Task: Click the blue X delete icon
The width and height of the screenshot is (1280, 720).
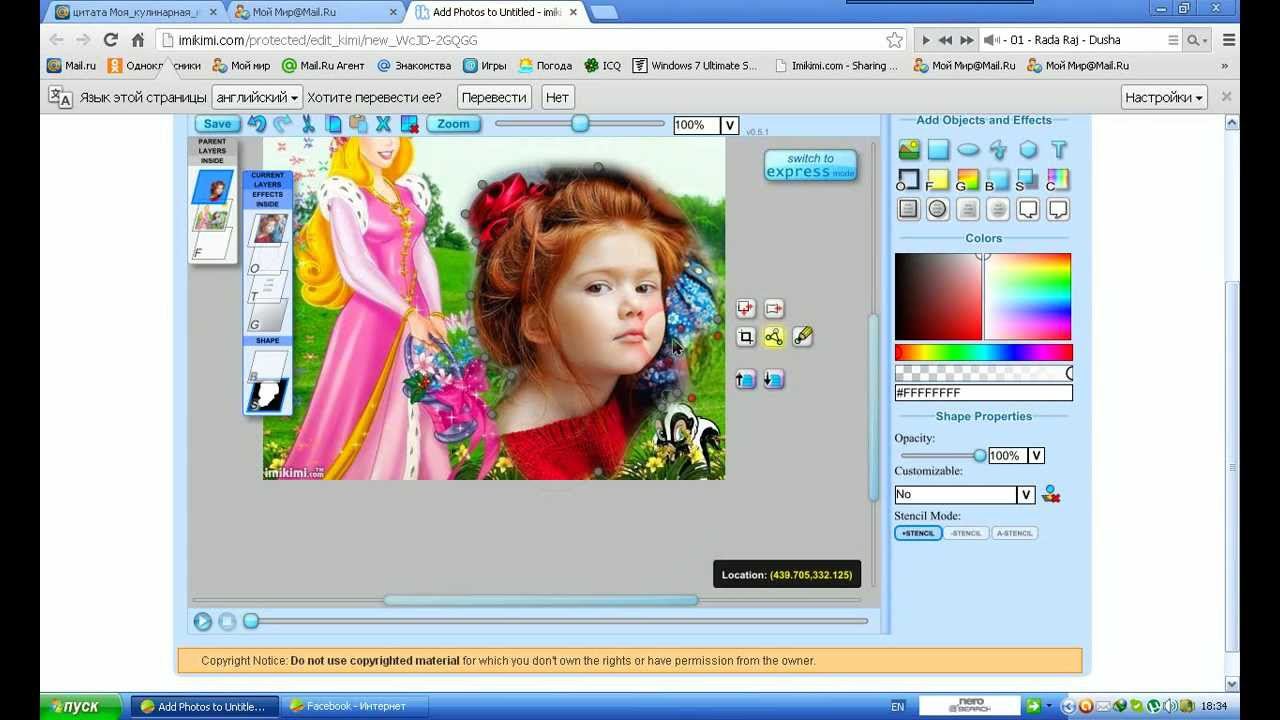Action: [383, 124]
